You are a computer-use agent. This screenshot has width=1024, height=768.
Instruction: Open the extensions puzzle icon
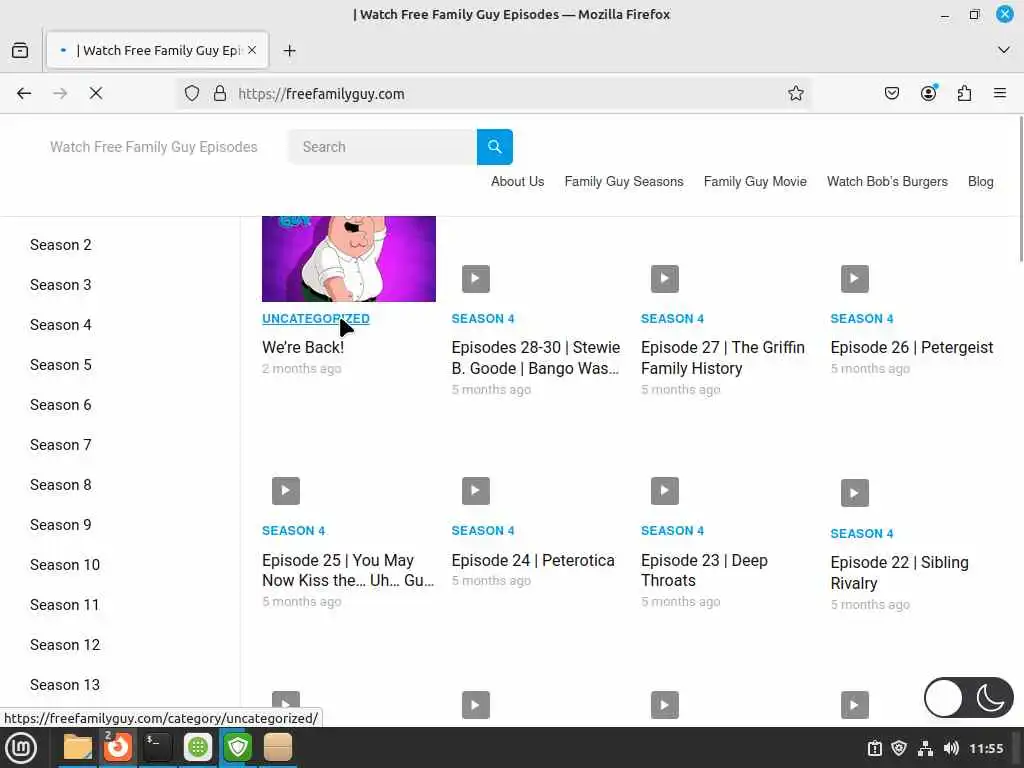pyautogui.click(x=964, y=93)
